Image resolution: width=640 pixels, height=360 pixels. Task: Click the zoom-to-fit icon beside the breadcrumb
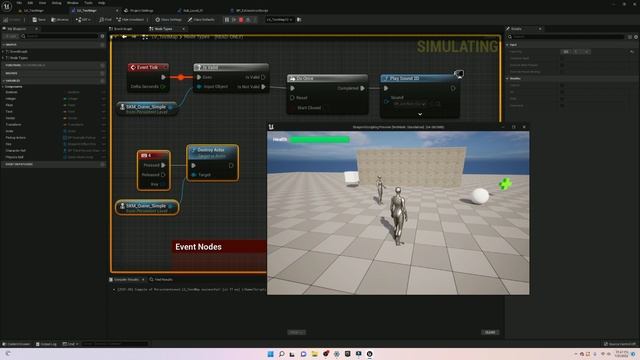click(145, 37)
